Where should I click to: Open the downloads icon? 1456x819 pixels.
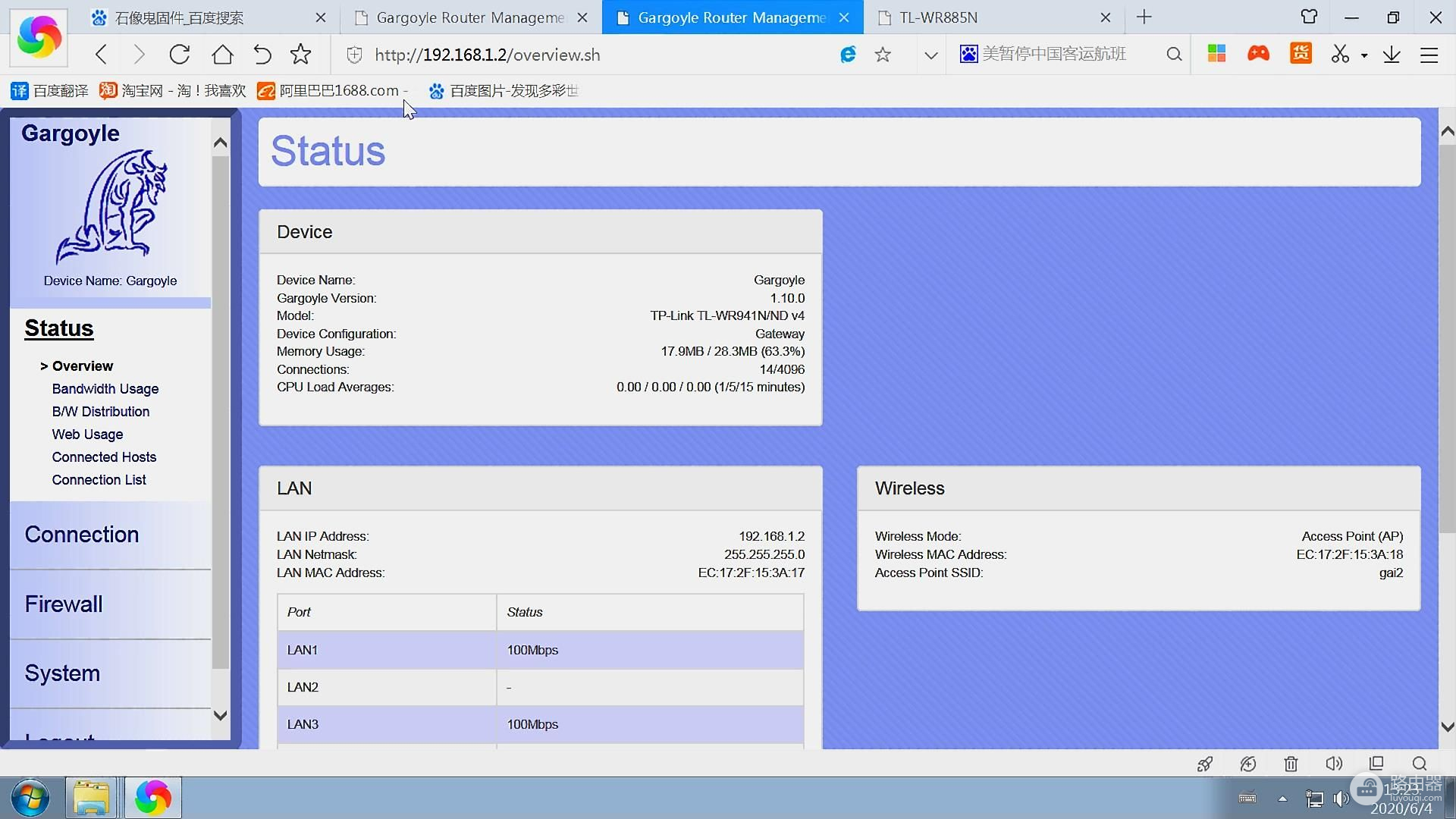[1392, 55]
